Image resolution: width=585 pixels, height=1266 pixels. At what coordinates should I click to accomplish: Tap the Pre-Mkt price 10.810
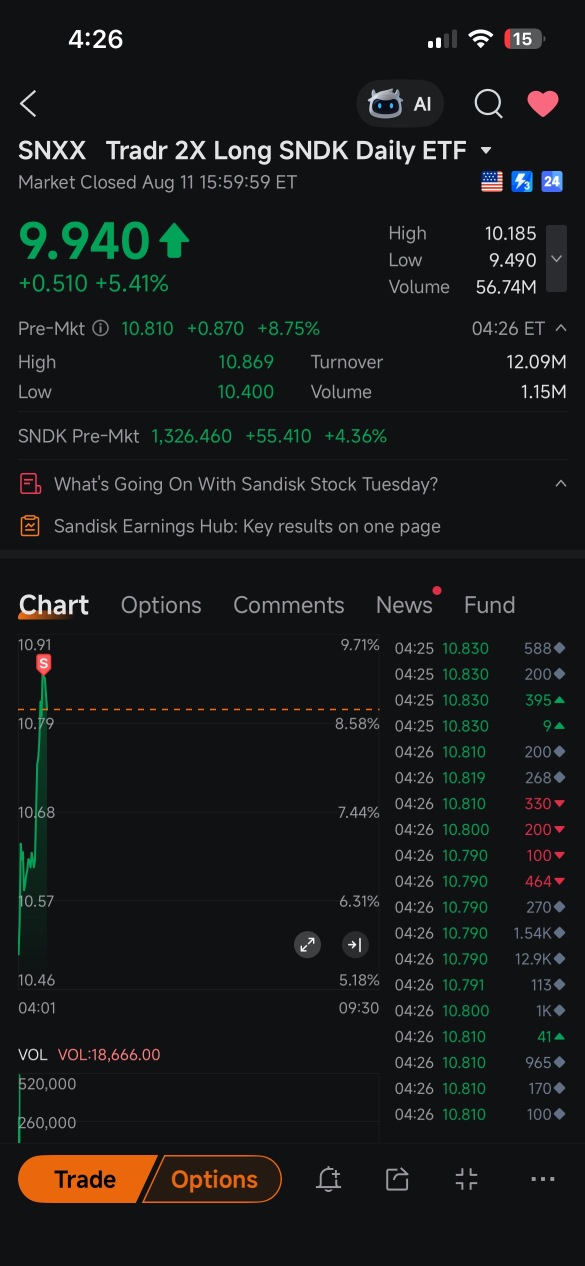147,328
